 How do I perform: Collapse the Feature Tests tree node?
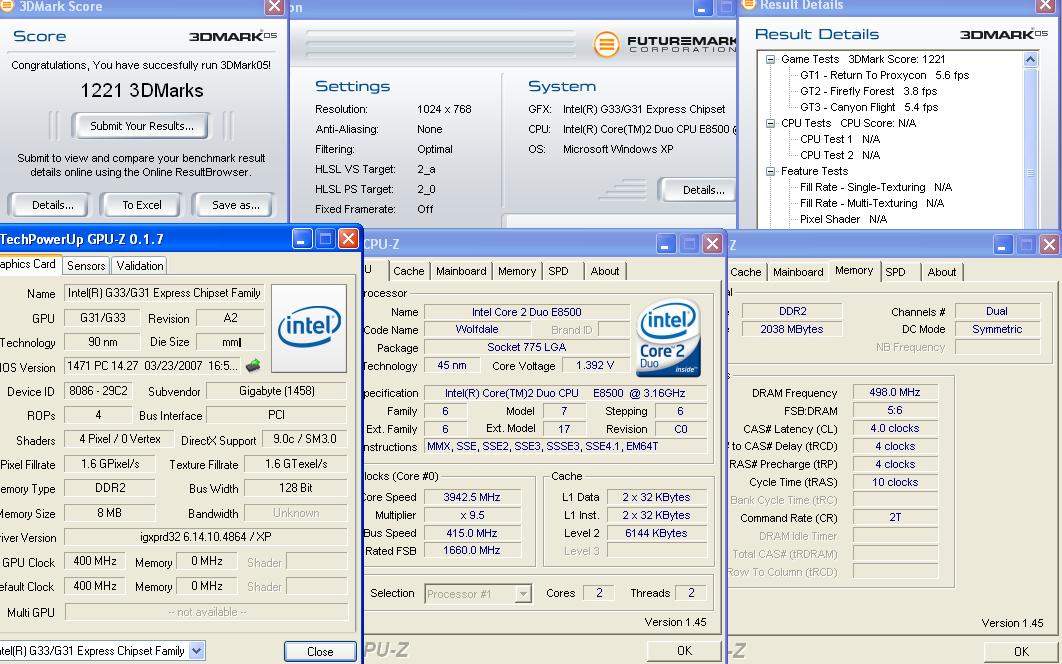point(770,171)
